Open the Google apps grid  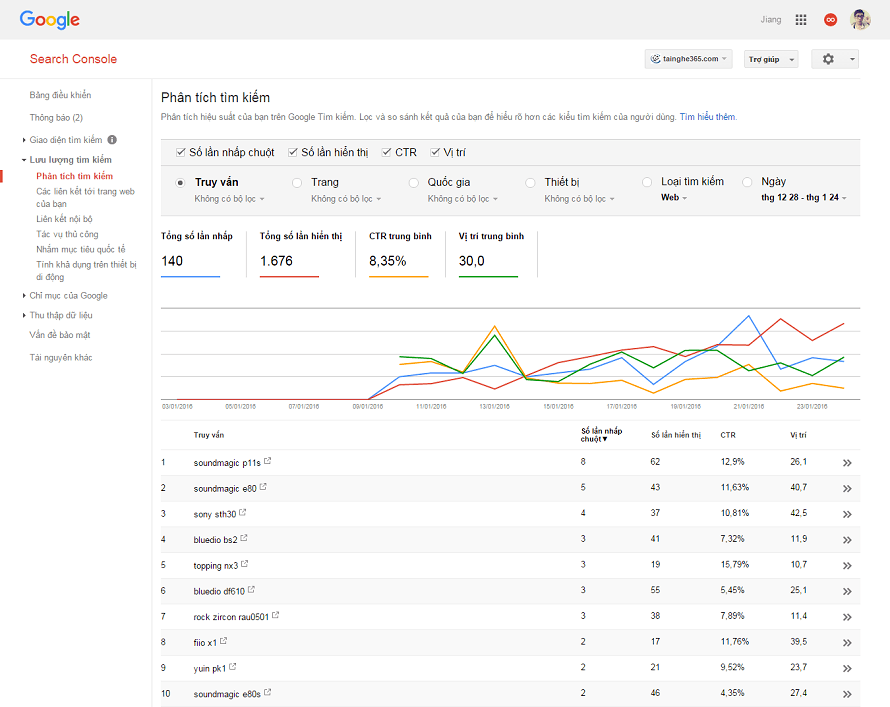(x=801, y=20)
